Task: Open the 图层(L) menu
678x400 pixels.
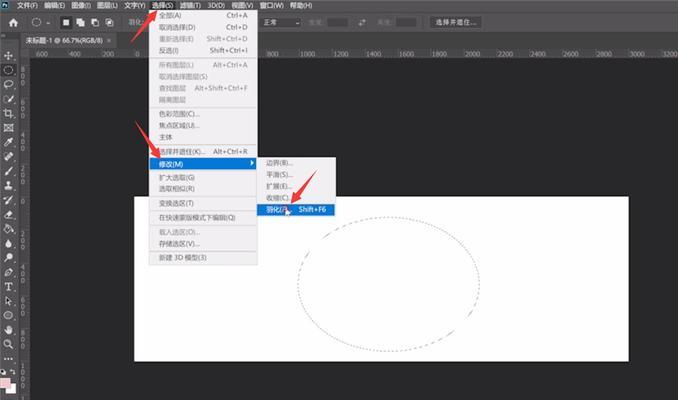Action: point(107,6)
